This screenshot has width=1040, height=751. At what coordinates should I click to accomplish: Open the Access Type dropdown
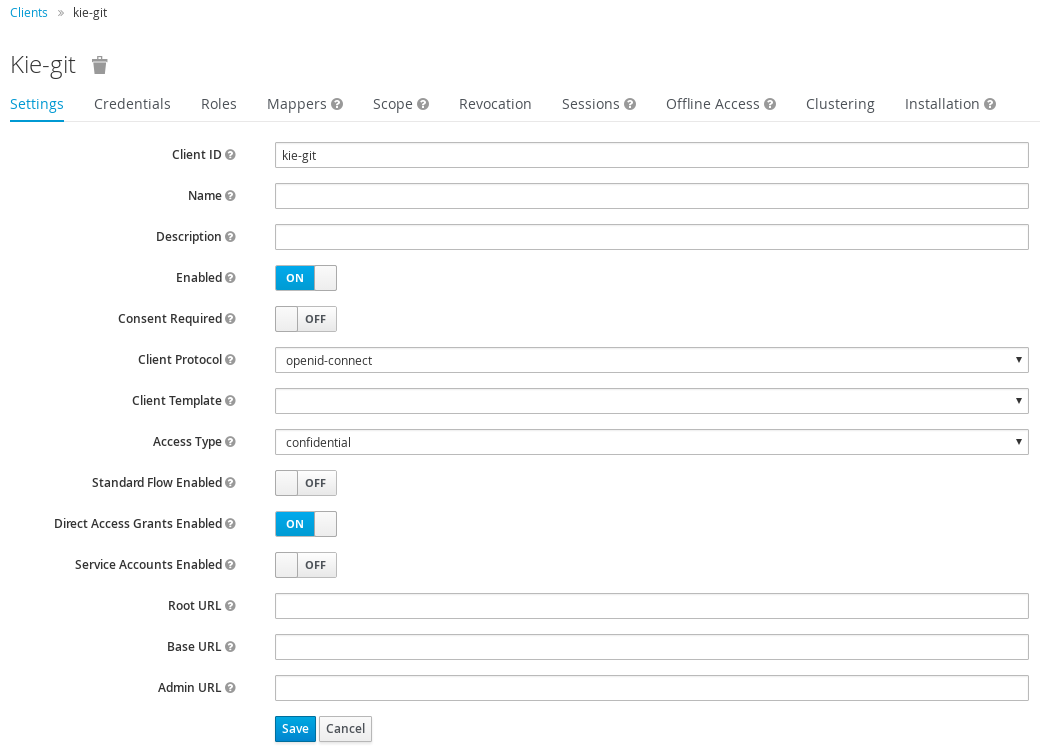pyautogui.click(x=651, y=443)
